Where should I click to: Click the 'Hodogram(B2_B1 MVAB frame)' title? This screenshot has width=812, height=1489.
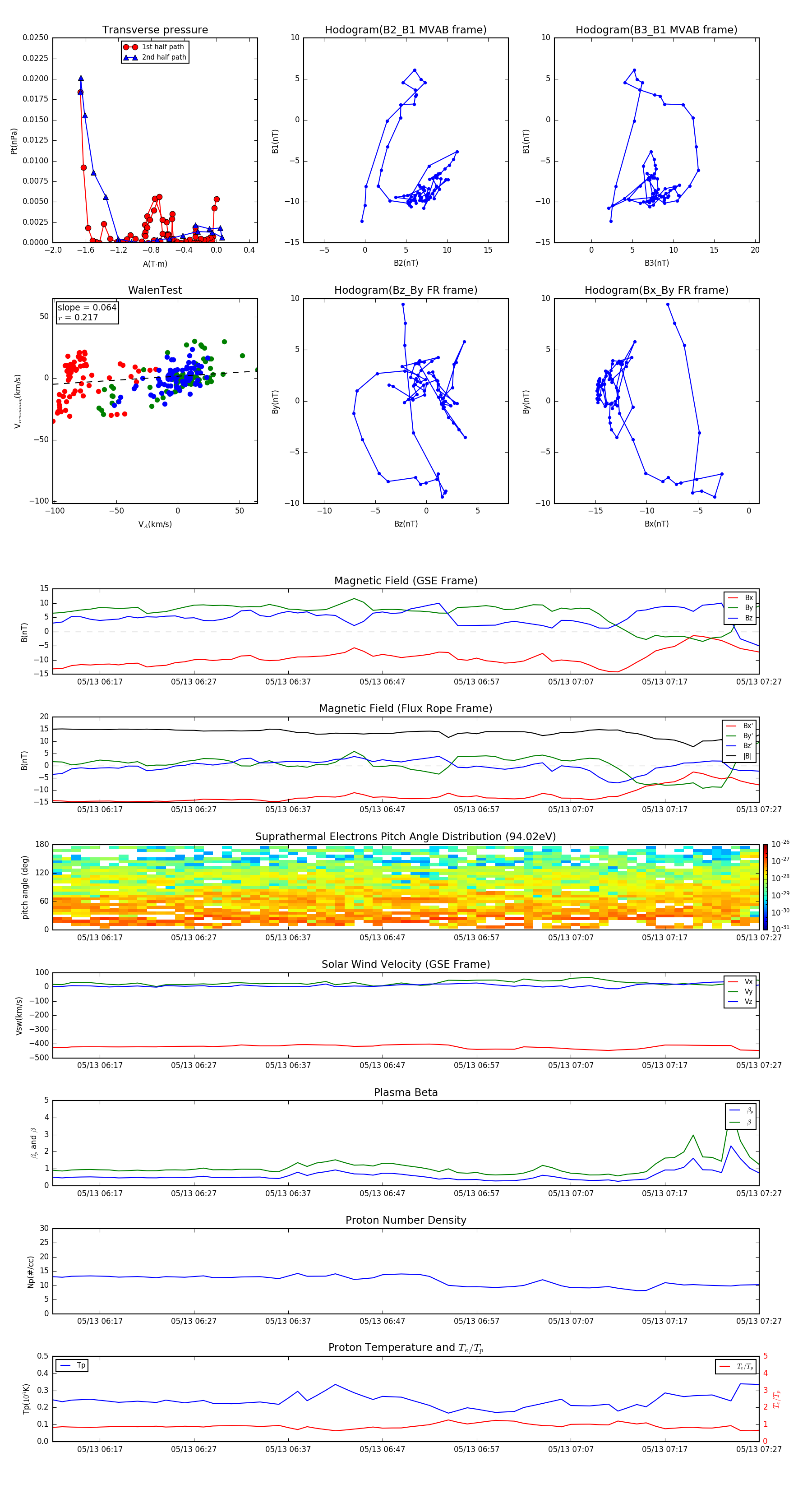(406, 30)
